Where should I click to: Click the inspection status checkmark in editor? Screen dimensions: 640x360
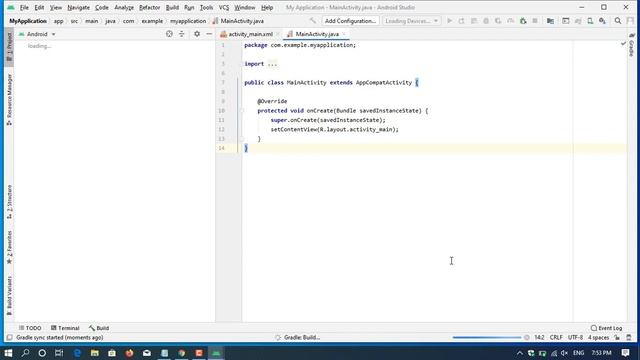coord(623,43)
